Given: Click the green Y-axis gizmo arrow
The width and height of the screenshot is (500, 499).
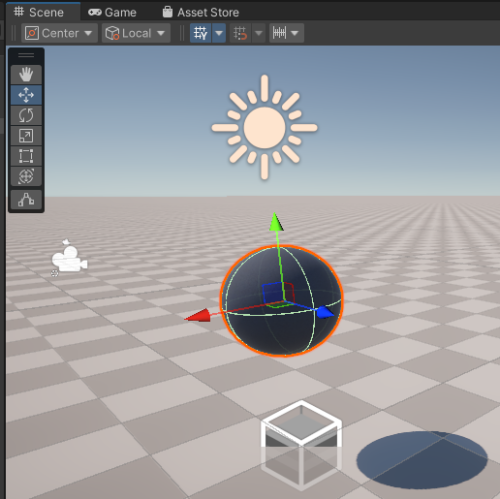Looking at the screenshot, I should pyautogui.click(x=276, y=222).
